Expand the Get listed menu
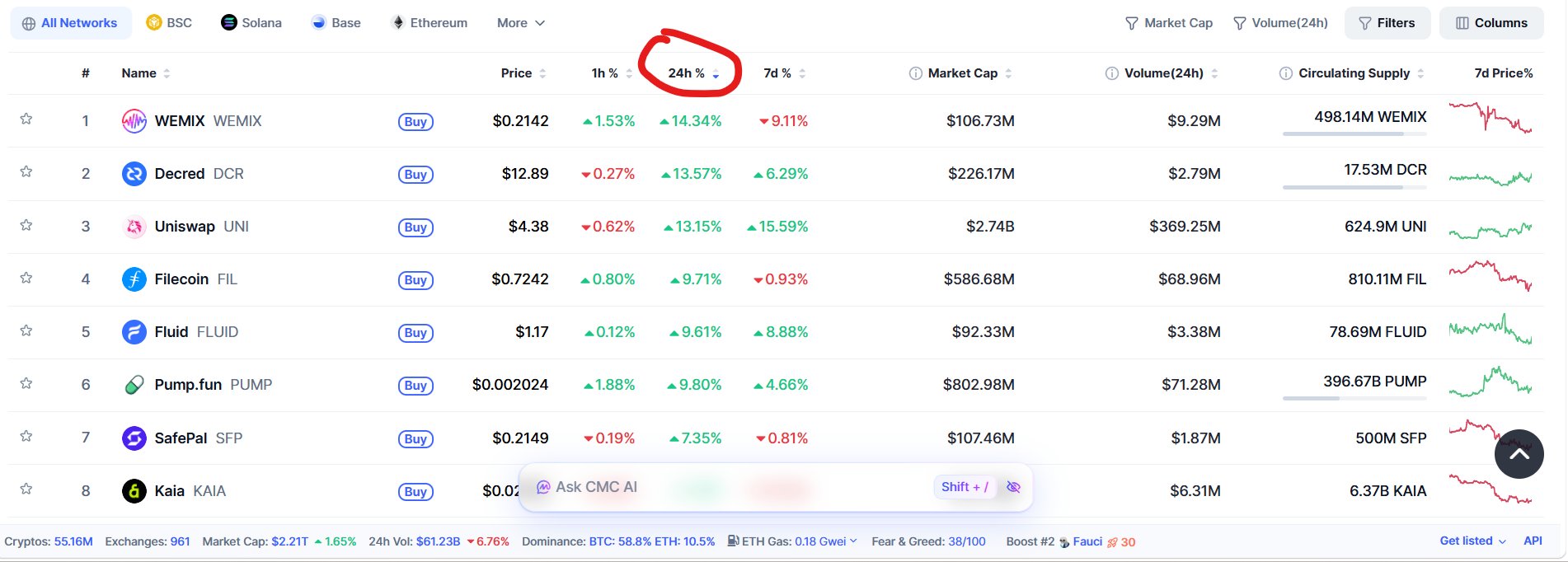Image resolution: width=1568 pixels, height=562 pixels. (x=1472, y=541)
